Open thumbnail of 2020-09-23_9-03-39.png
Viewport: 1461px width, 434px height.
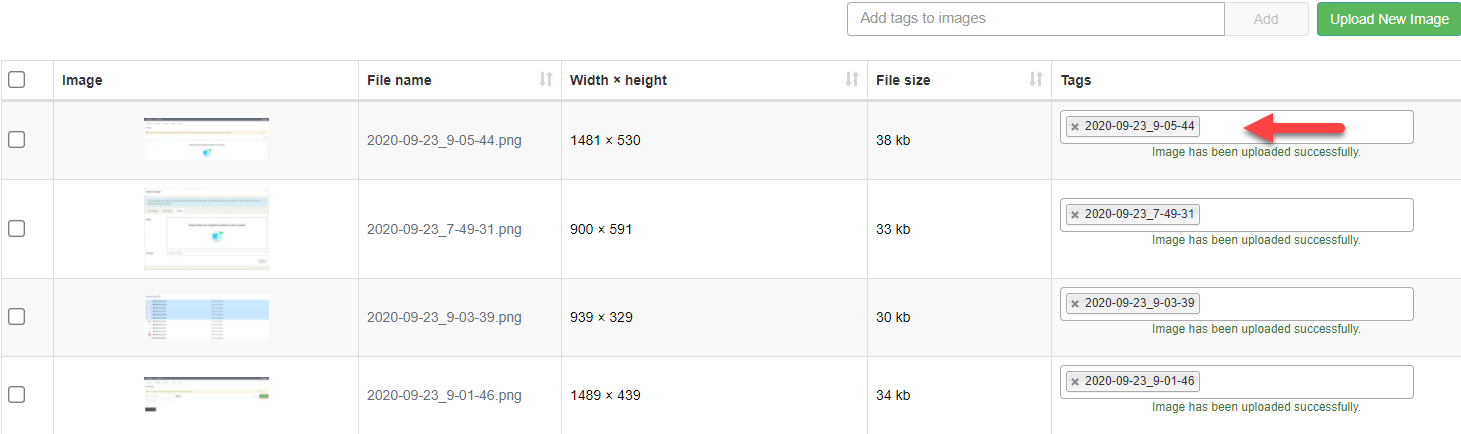point(206,317)
